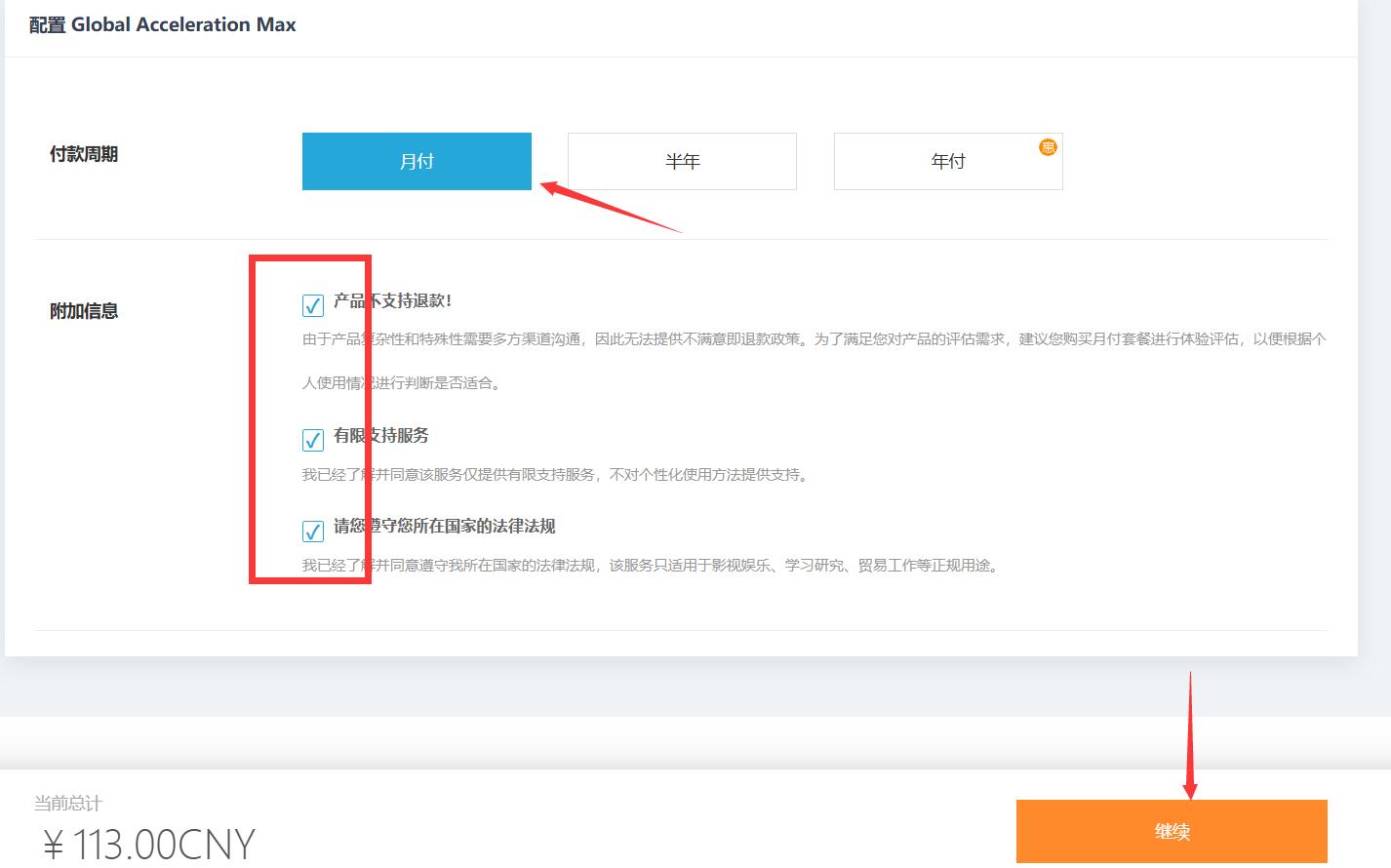Viewport: 1391px width, 868px height.
Task: Click the ¥113.00CNY total price
Action: (x=149, y=845)
